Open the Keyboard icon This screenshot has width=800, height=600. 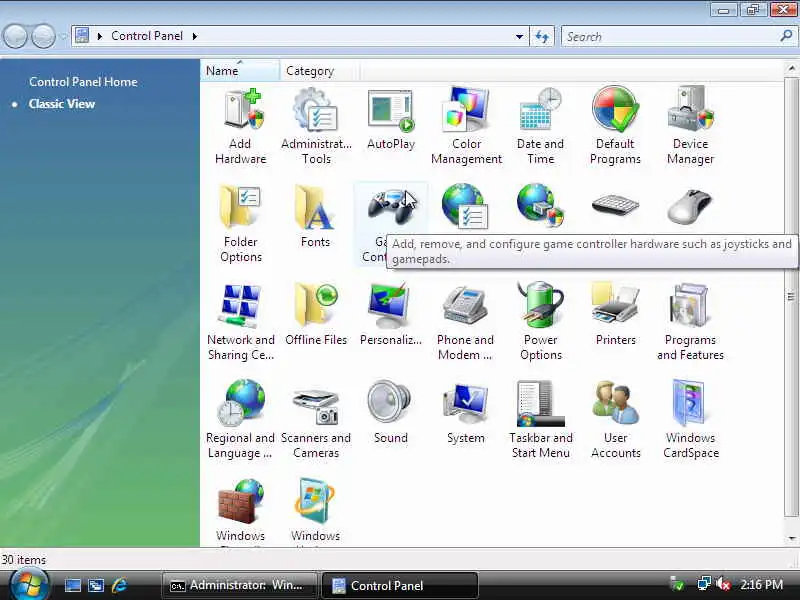click(615, 205)
